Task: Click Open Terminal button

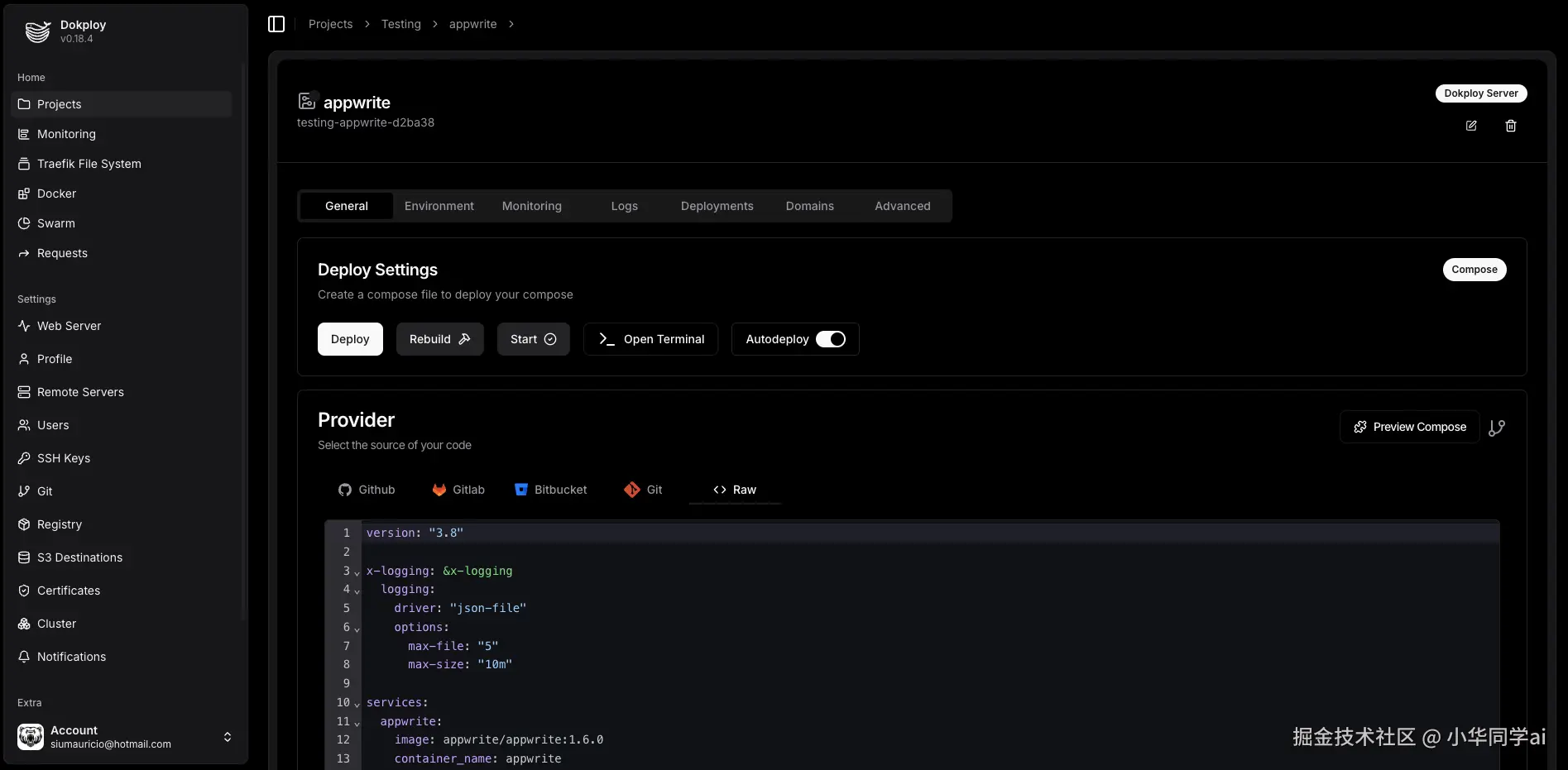Action: click(650, 339)
